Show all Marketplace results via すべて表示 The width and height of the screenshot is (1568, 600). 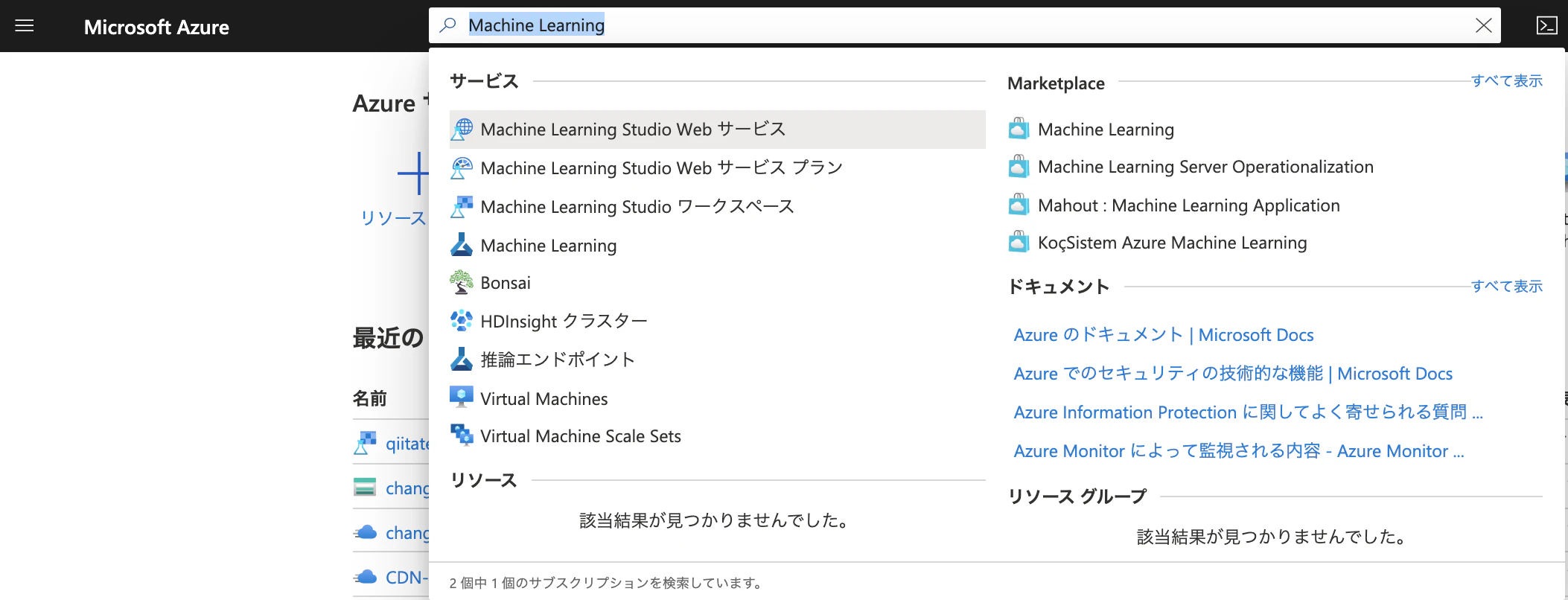click(1506, 80)
